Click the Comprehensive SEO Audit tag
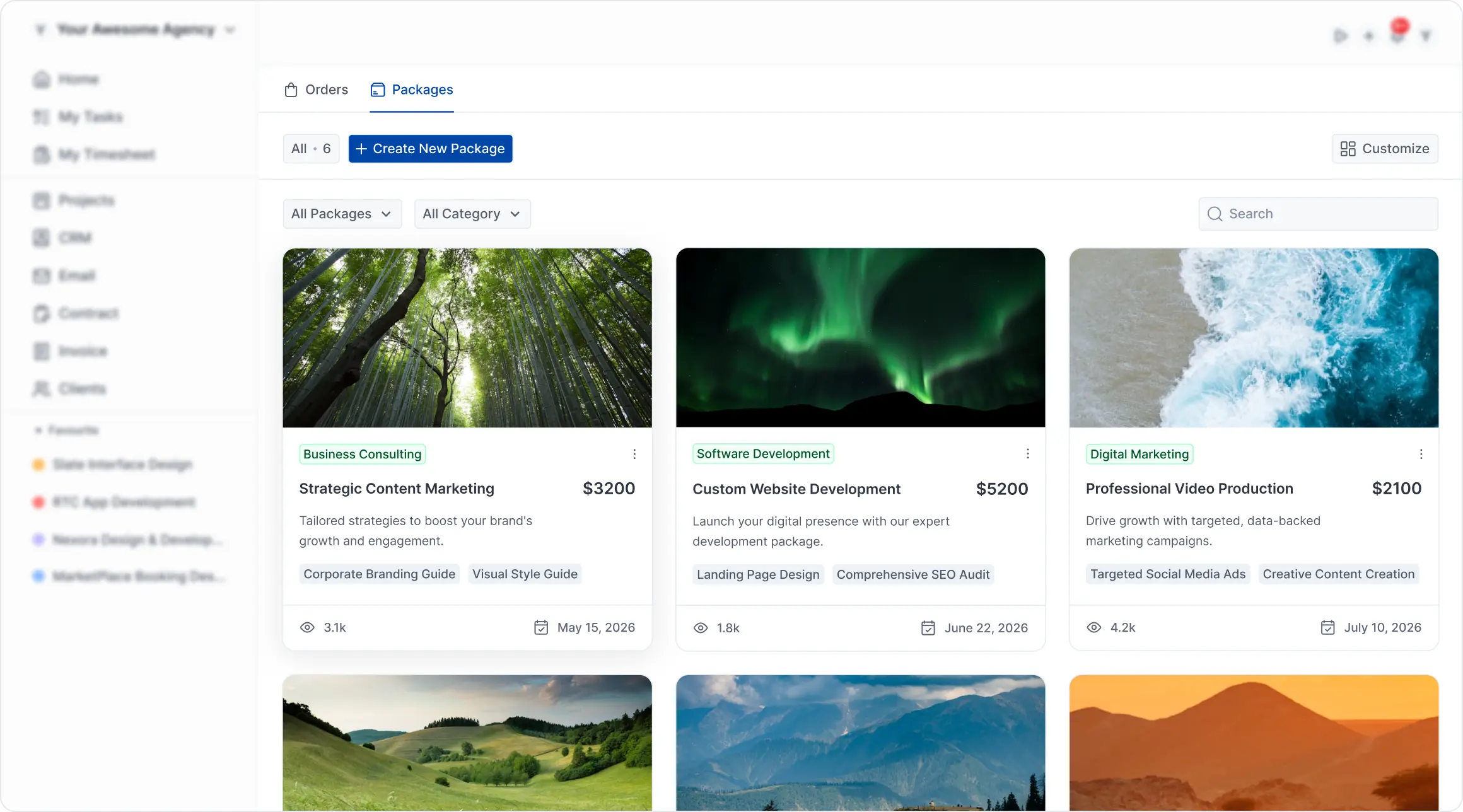This screenshot has width=1463, height=812. pyautogui.click(x=913, y=574)
